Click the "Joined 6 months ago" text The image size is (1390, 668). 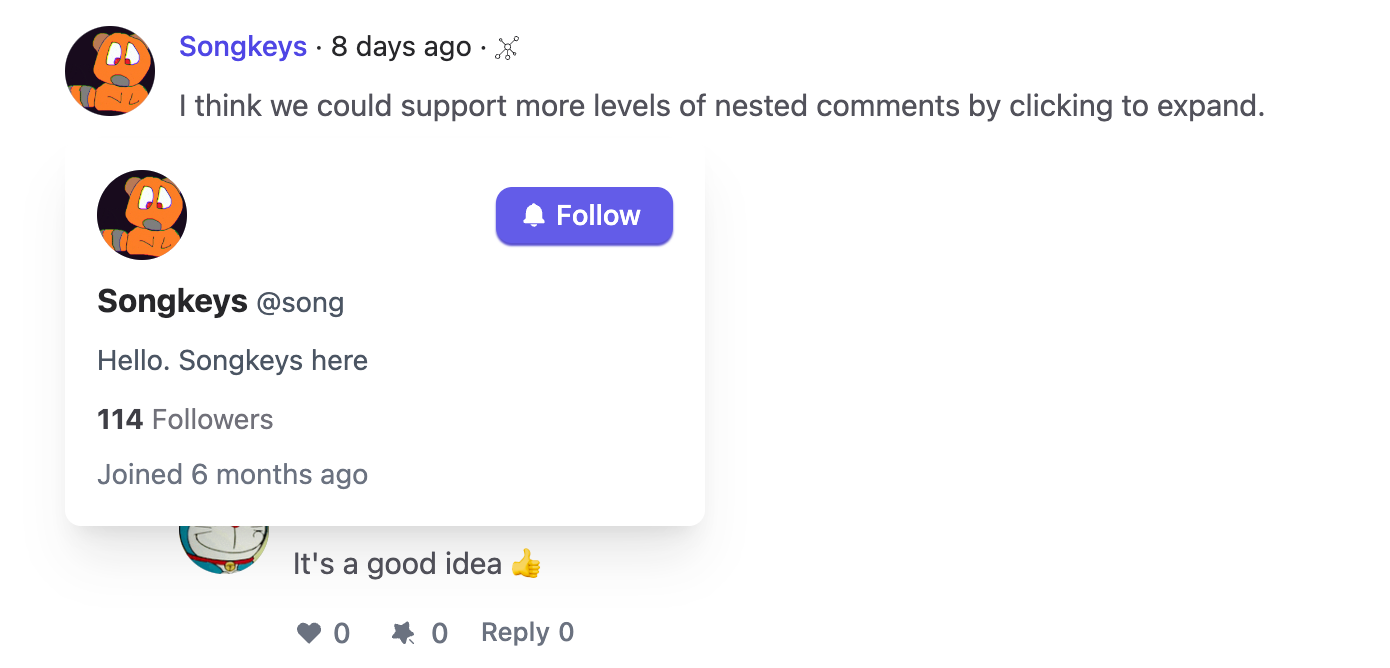[232, 474]
